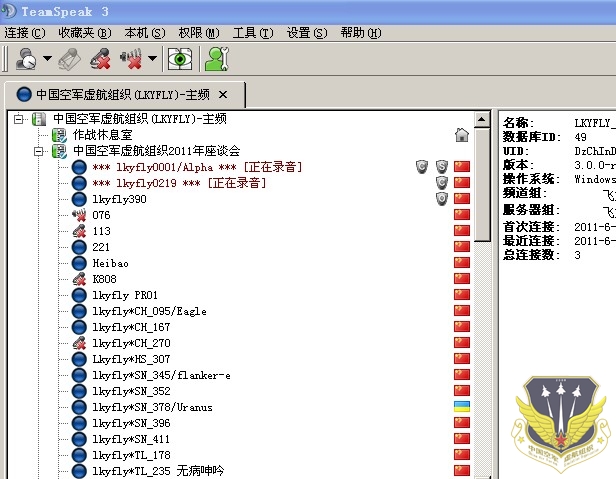Click the channel group badge for lkyfly0219
Viewport: 616px width, 479px height.
[442, 182]
